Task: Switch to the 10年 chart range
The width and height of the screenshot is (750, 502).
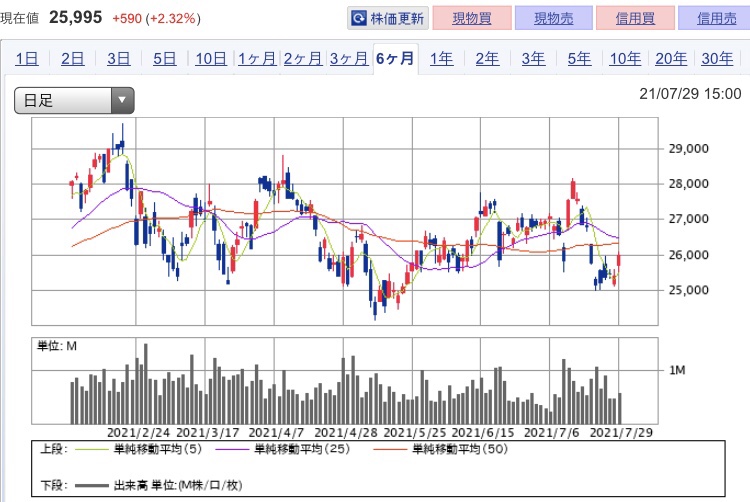Action: click(625, 59)
